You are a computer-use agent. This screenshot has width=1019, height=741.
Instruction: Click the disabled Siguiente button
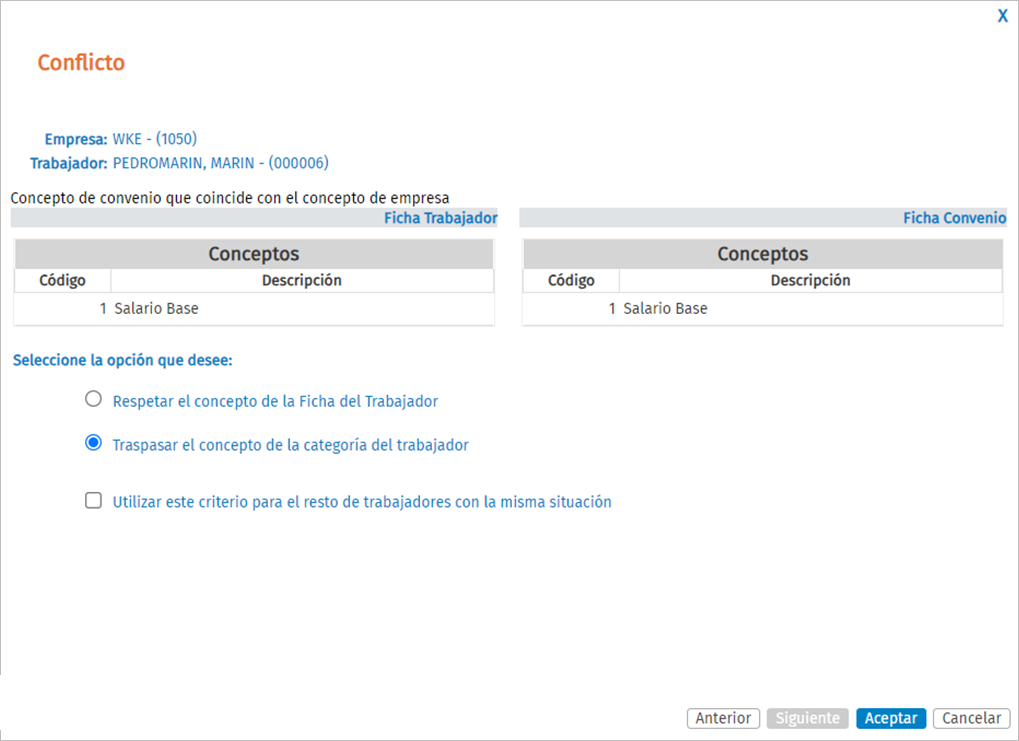click(x=808, y=718)
